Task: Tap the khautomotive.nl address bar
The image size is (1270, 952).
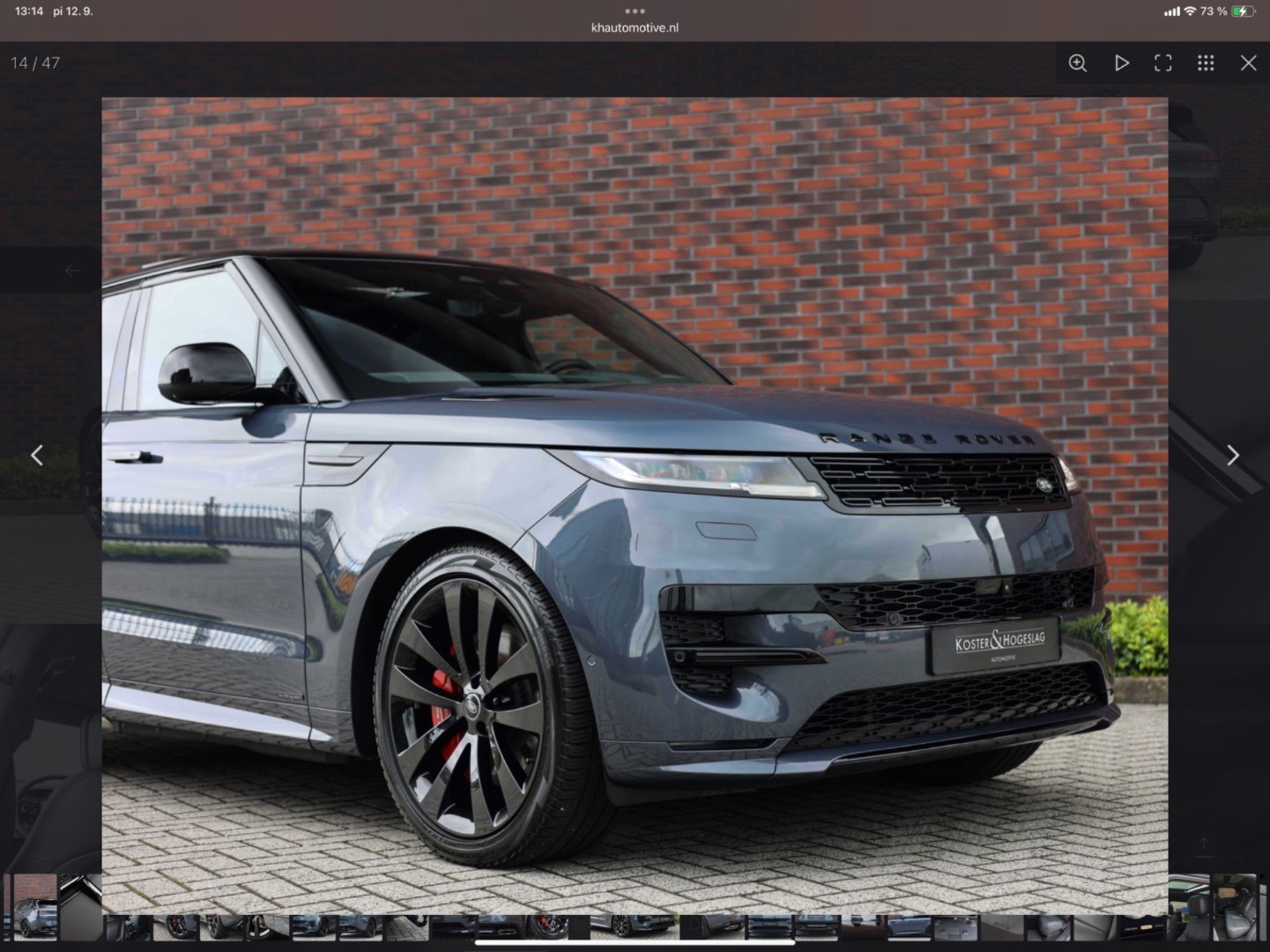Action: pyautogui.click(x=635, y=27)
